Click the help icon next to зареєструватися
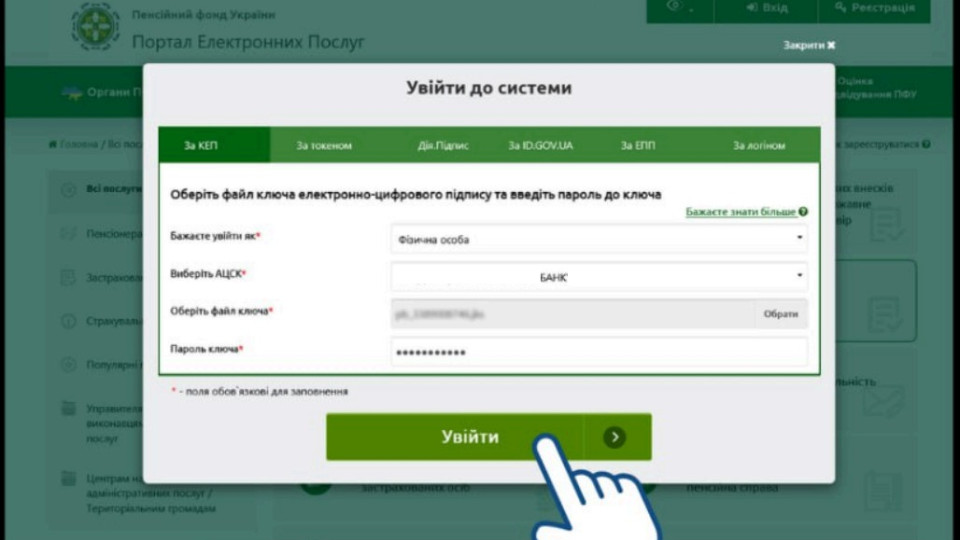960x540 pixels. coord(926,144)
